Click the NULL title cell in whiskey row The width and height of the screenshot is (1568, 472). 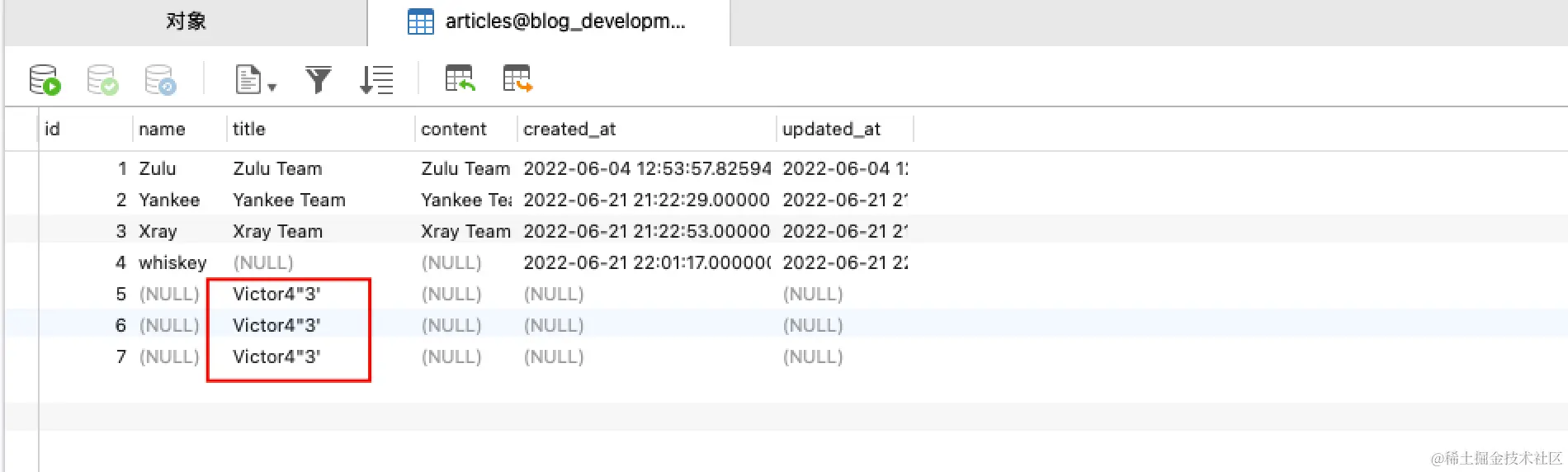[x=263, y=262]
